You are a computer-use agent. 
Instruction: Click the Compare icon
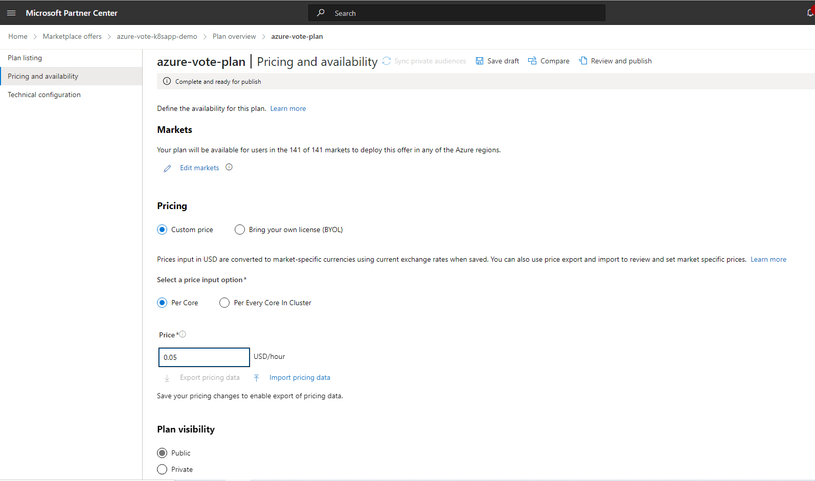coord(532,61)
